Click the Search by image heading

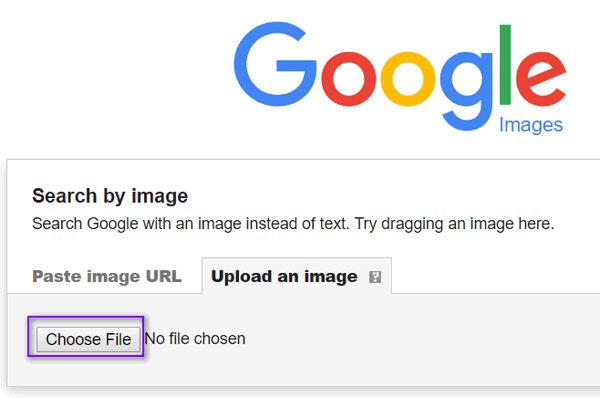[x=110, y=196]
